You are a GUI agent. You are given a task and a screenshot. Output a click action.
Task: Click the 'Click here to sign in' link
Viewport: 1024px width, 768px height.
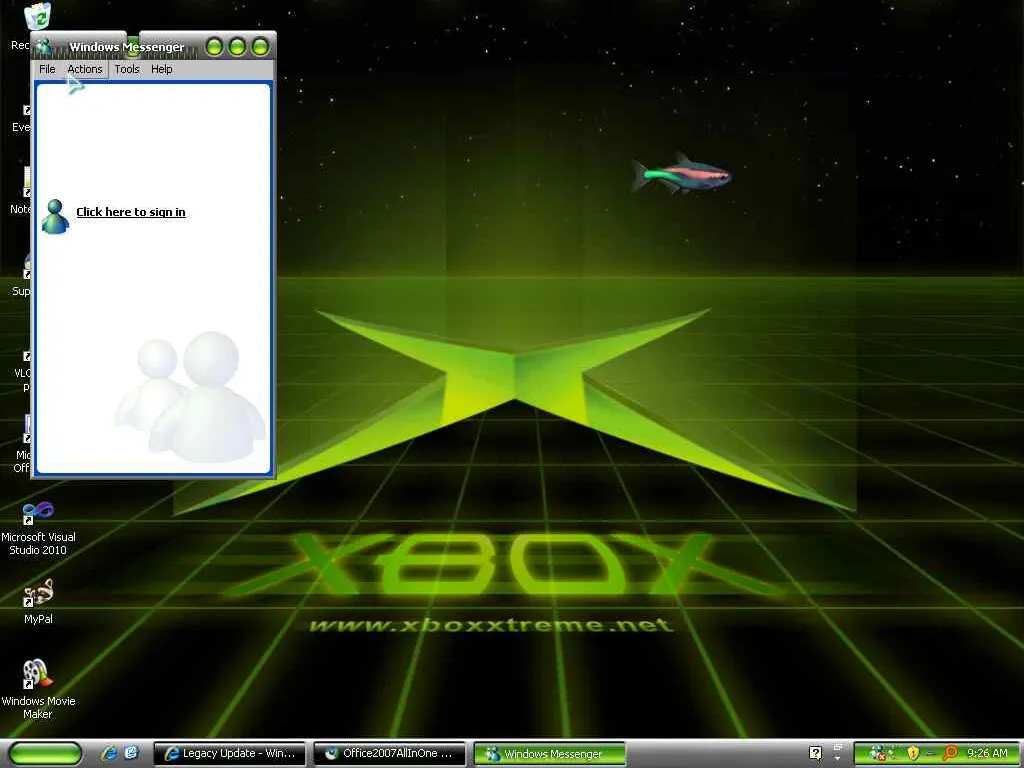point(131,212)
